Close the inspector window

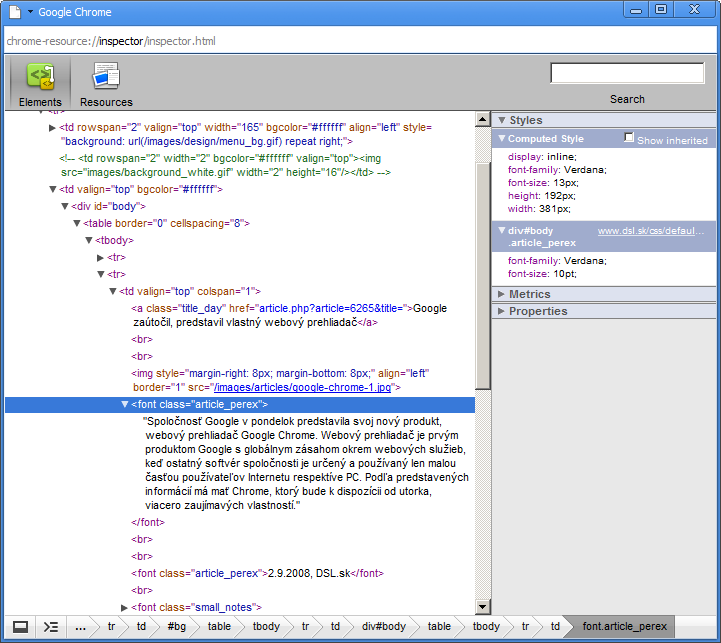(x=694, y=10)
